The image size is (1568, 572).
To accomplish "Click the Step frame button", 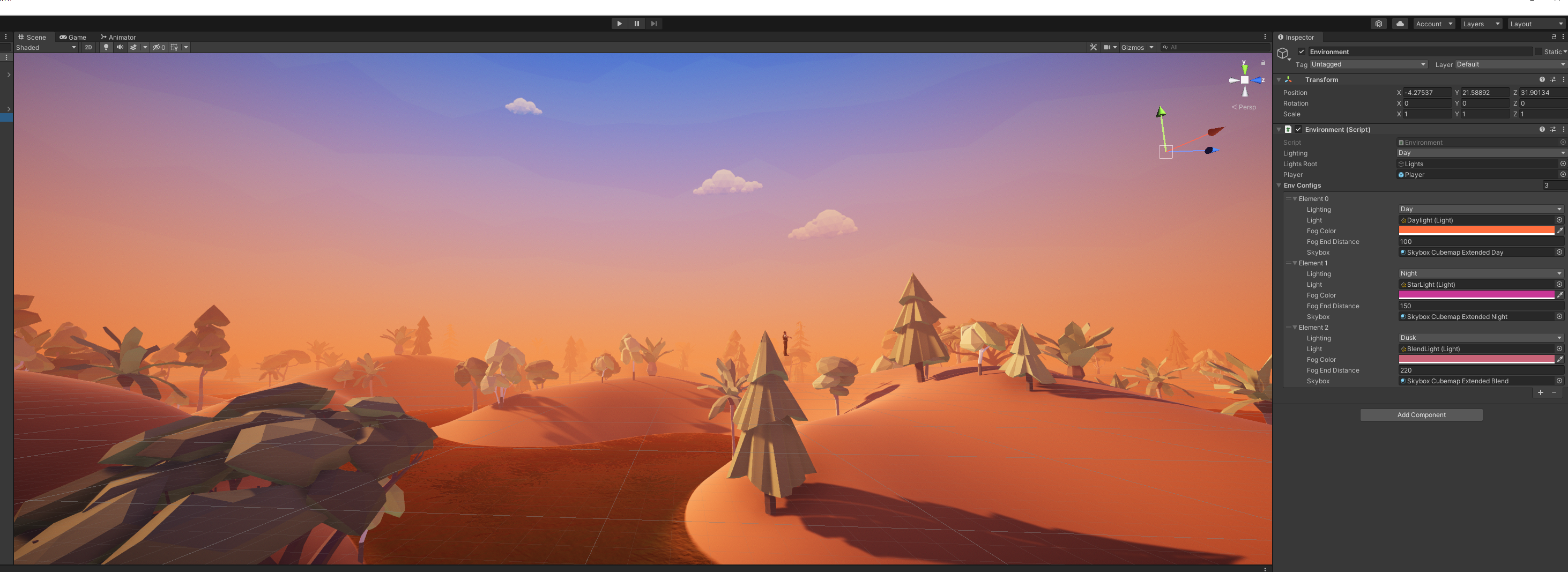I will [x=654, y=24].
